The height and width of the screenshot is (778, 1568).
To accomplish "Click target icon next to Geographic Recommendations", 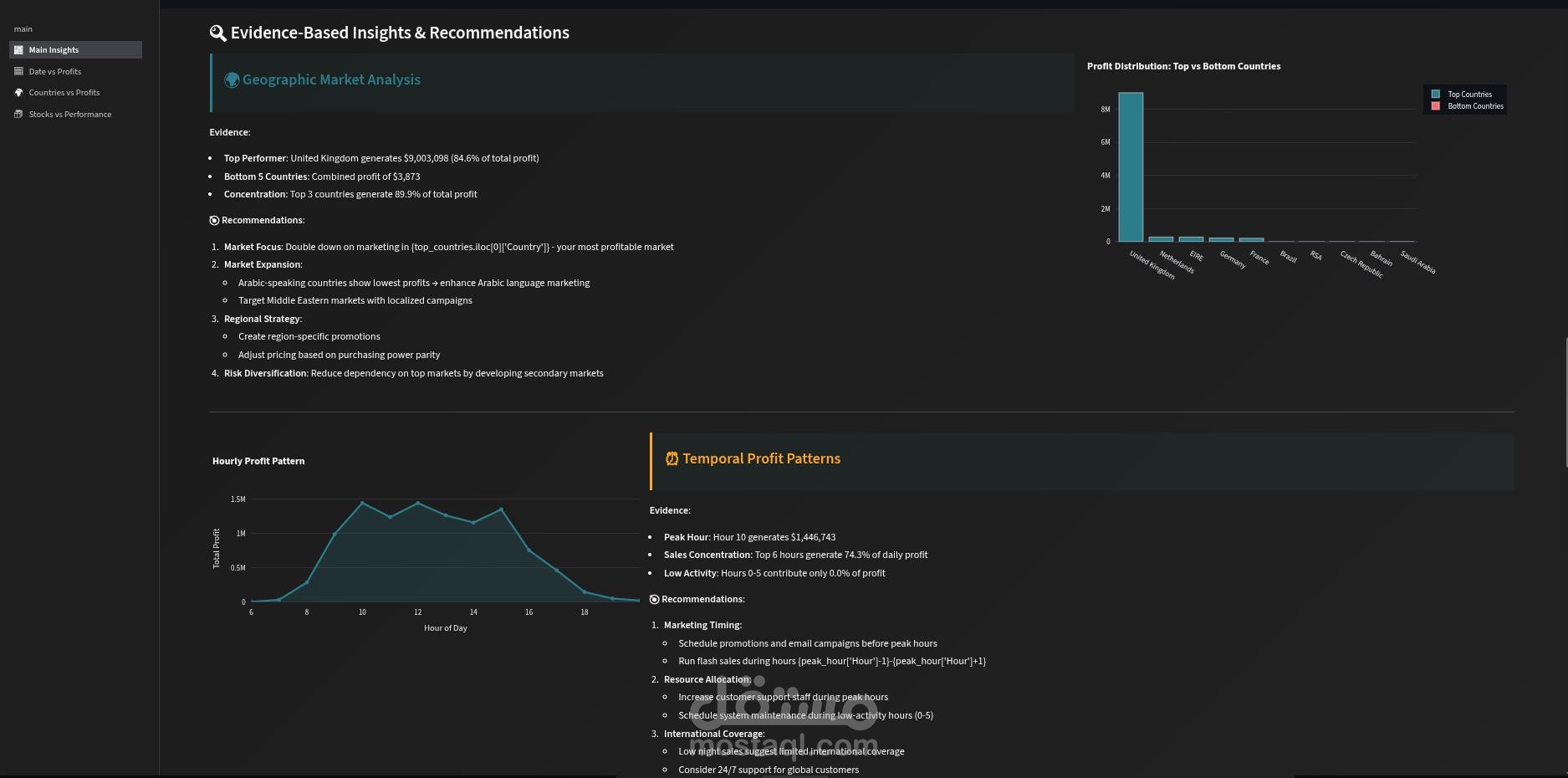I will (x=214, y=221).
